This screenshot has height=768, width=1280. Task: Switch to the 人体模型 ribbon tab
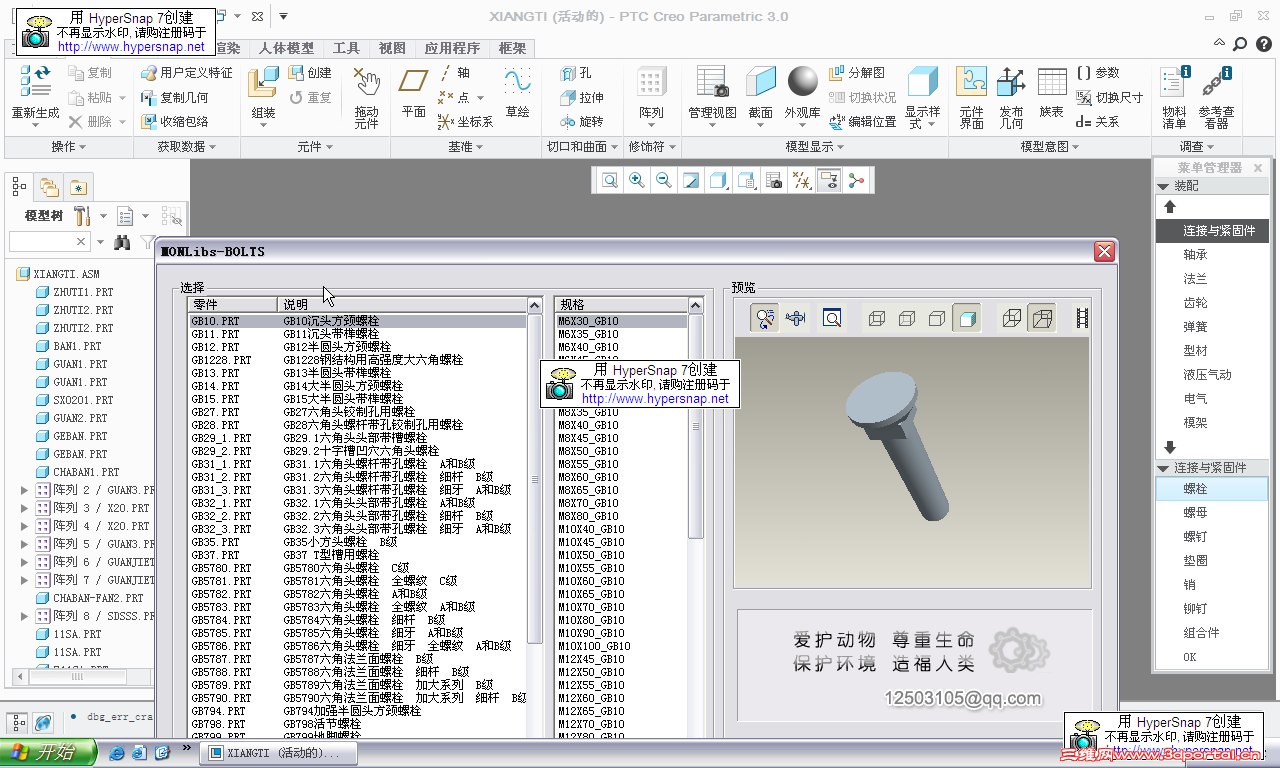coord(286,48)
